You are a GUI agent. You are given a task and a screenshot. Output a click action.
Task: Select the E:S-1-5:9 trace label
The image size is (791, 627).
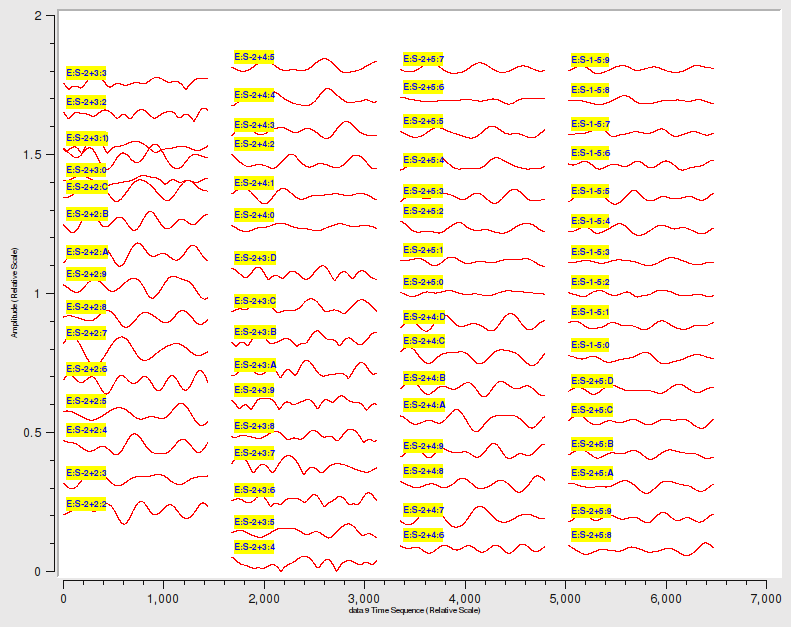[590, 60]
